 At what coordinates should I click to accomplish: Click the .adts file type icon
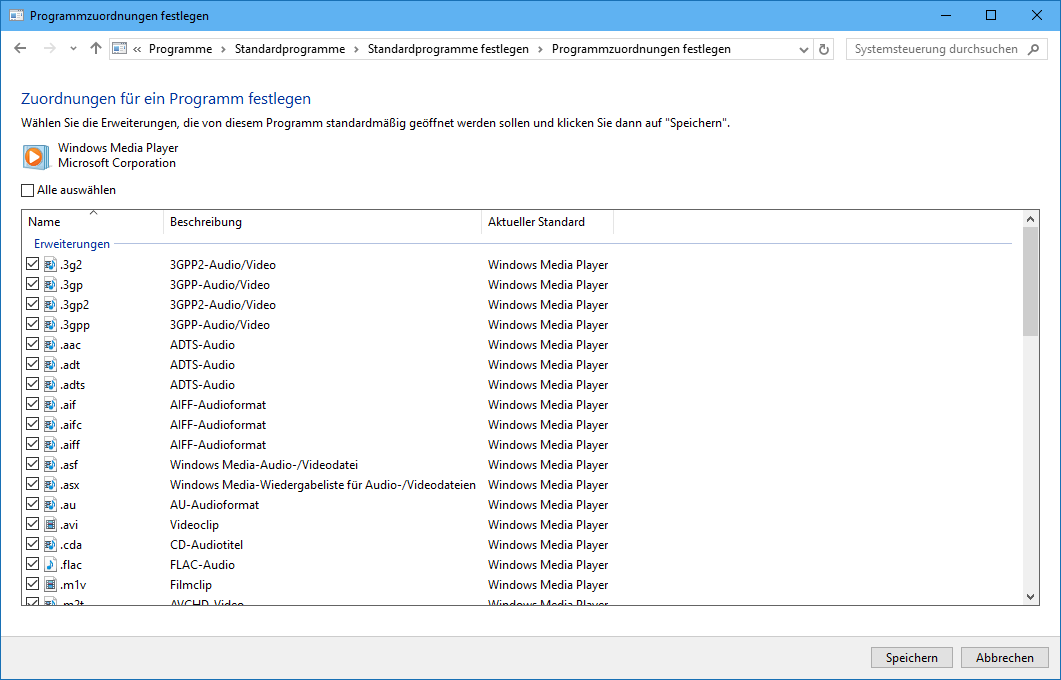[50, 384]
